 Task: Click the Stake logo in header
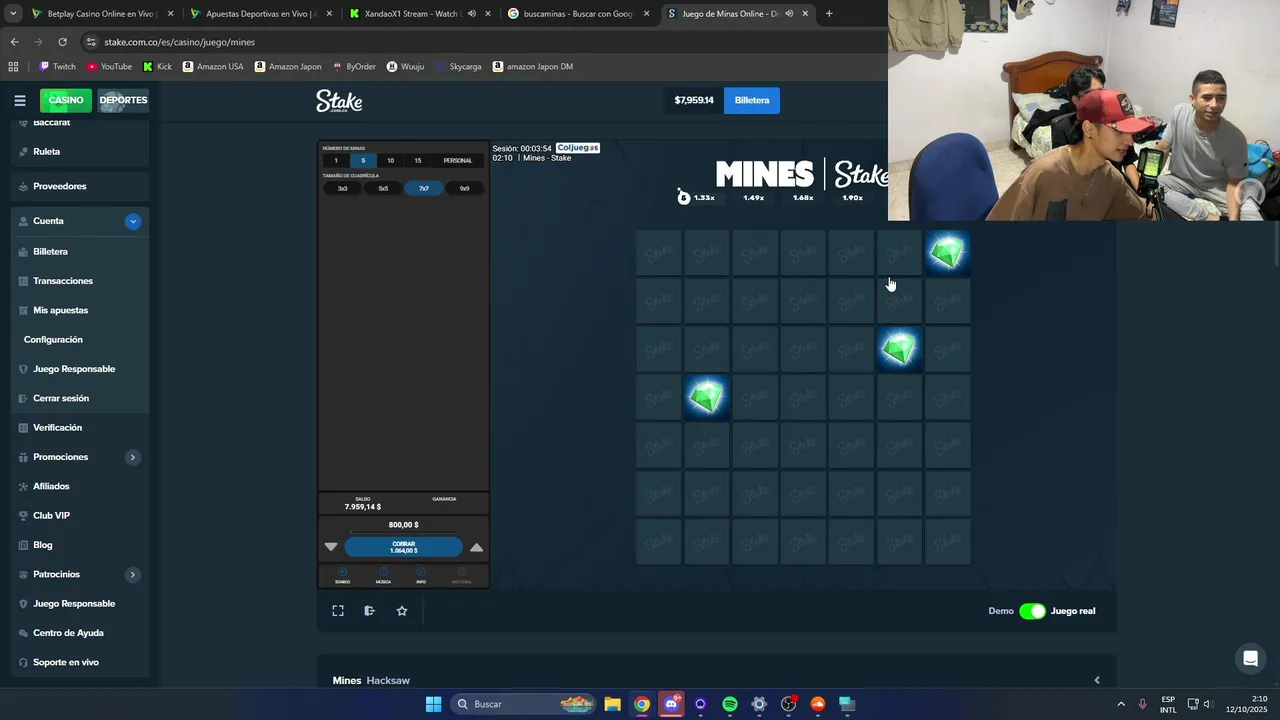pyautogui.click(x=339, y=101)
